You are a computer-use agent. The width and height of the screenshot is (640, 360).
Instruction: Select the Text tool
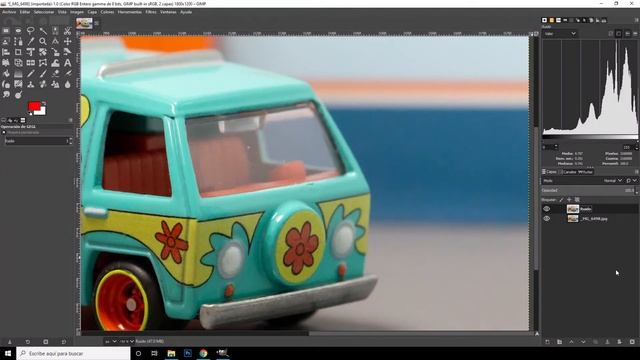[67, 62]
